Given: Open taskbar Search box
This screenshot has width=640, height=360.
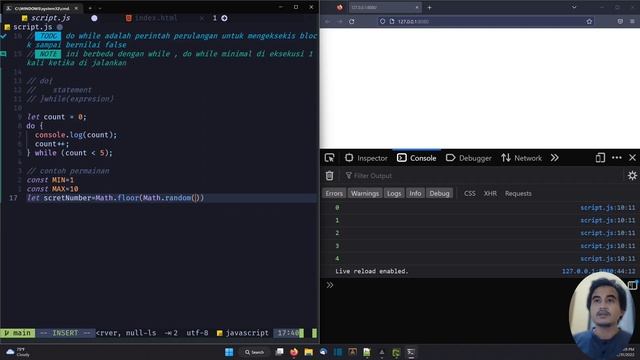Looking at the screenshot, I should (x=255, y=352).
